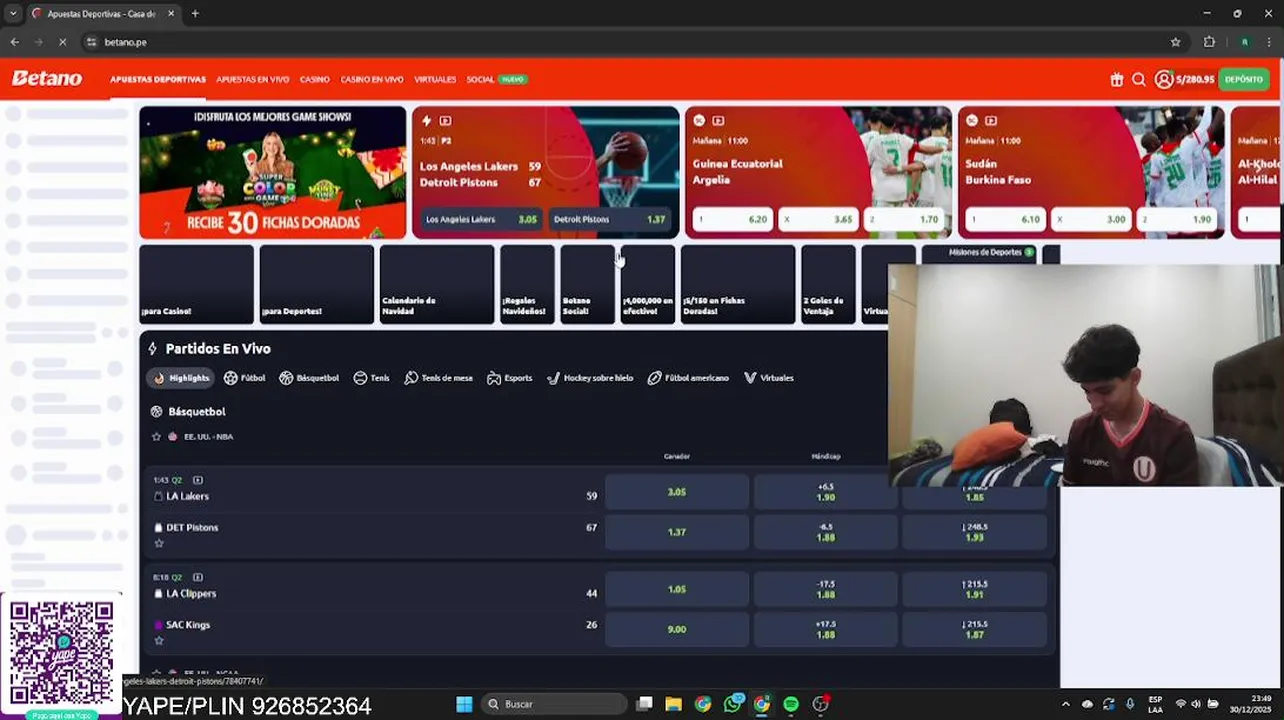Open the user account icon with balance
This screenshot has height=720, width=1284.
coord(1184,79)
